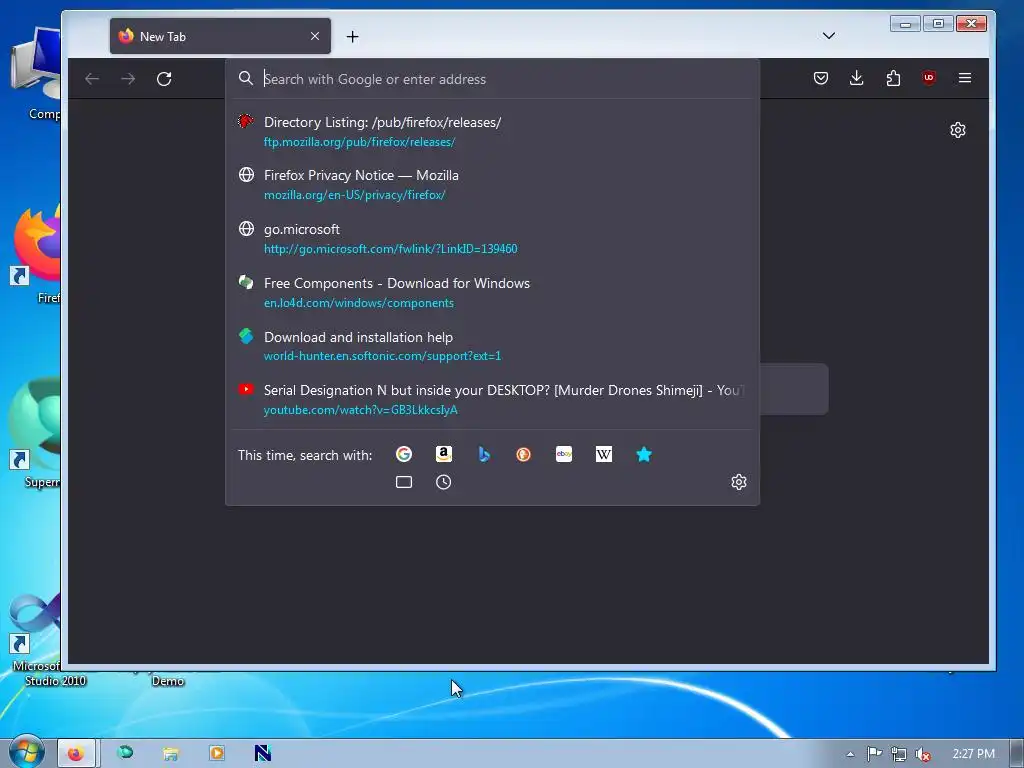Screen dimensions: 1024x768
Task: Close the New Tab tab
Action: tap(315, 37)
